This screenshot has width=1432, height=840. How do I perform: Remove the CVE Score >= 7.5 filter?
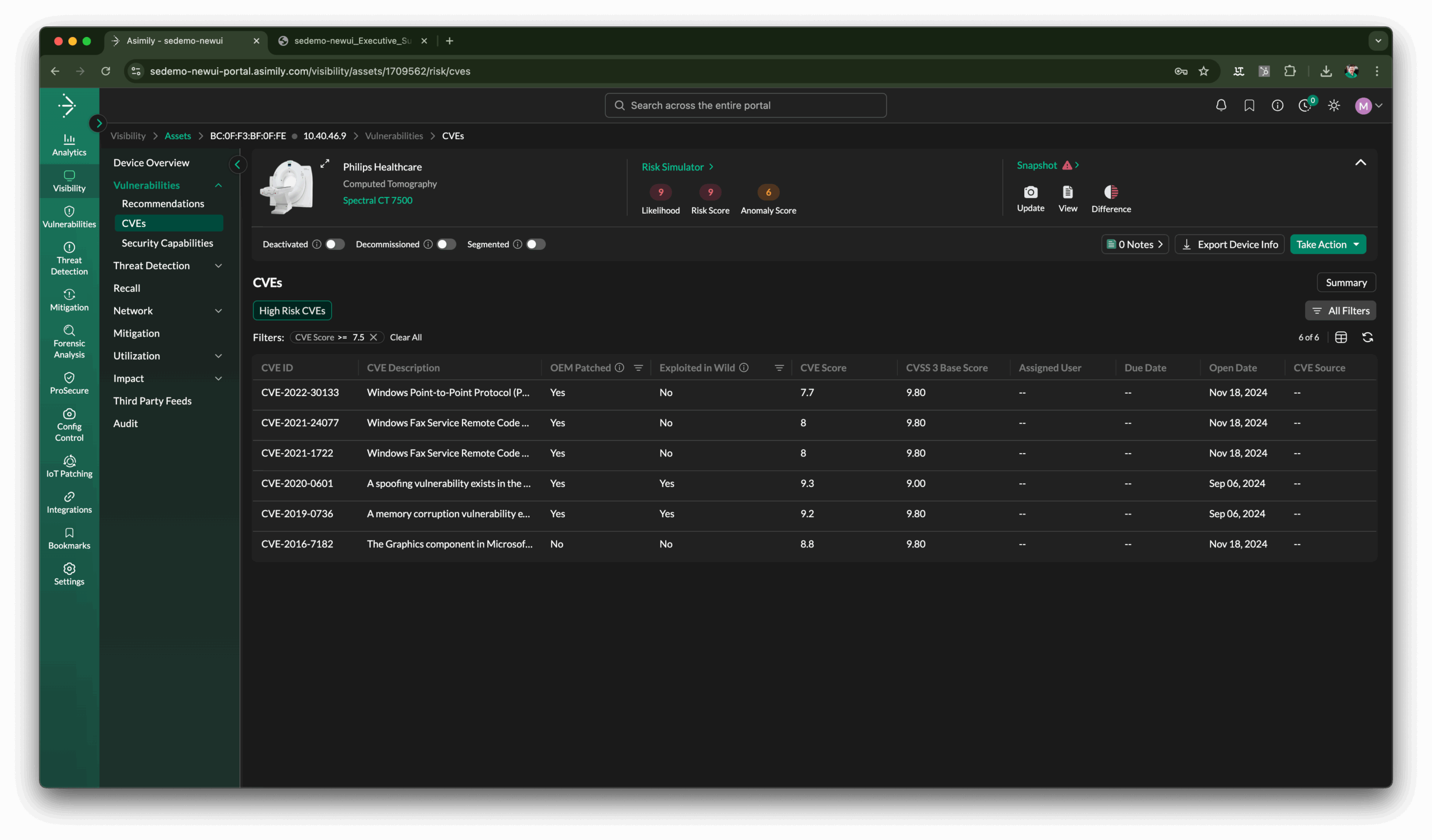(x=373, y=337)
